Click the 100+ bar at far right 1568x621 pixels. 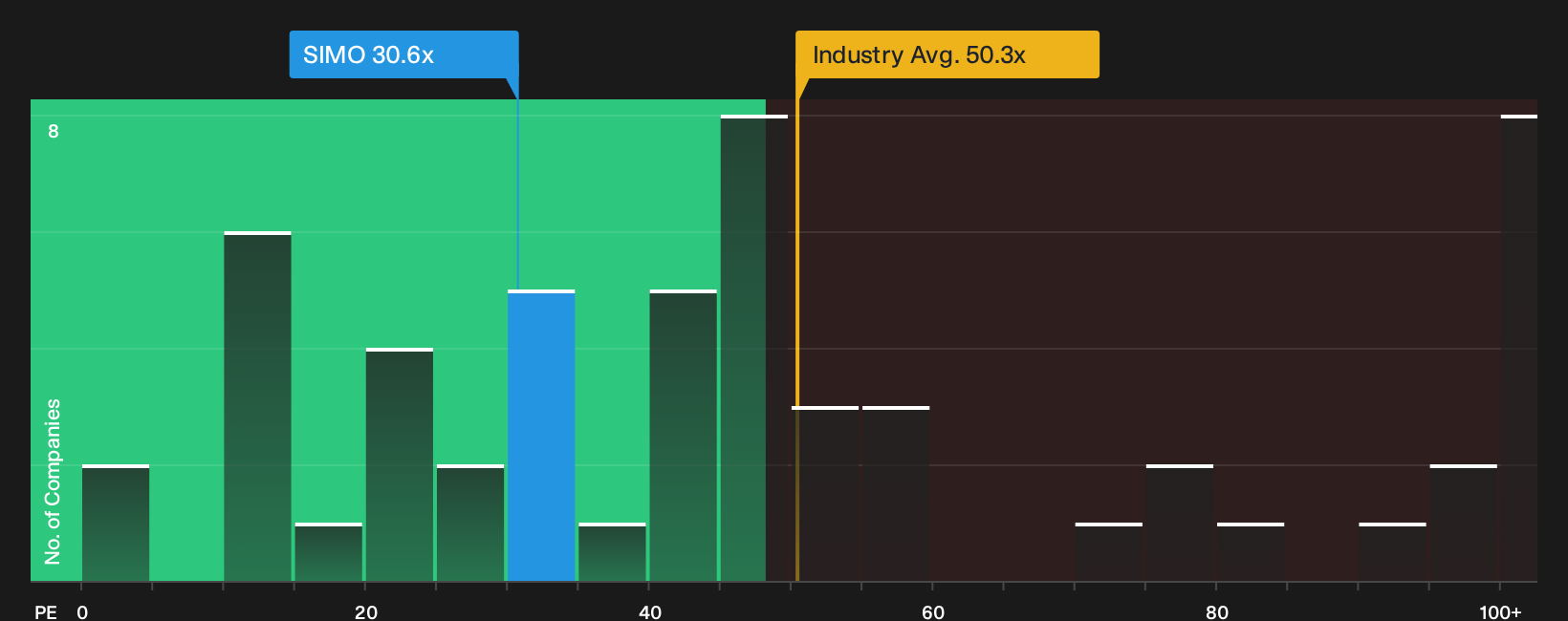coord(1518,348)
